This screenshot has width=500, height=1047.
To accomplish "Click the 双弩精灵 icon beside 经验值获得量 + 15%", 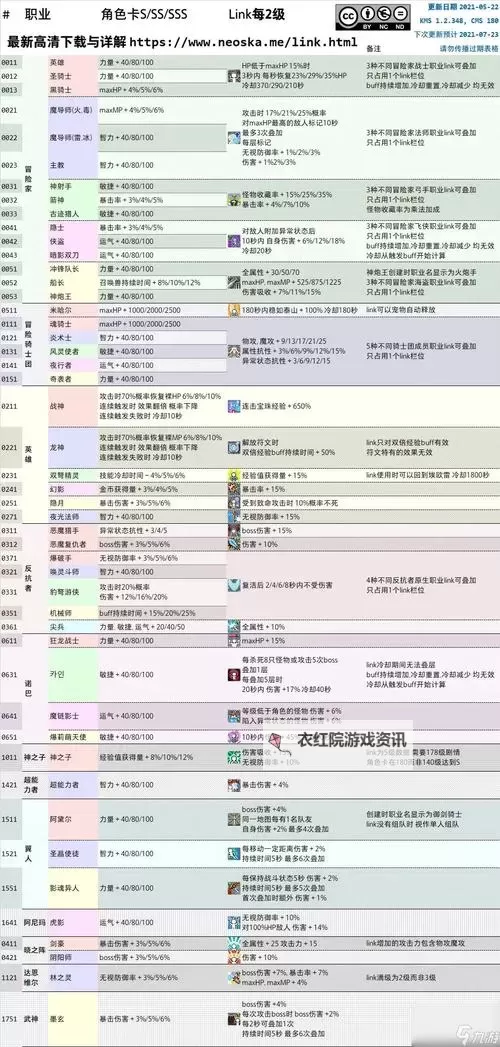I will 234,475.
